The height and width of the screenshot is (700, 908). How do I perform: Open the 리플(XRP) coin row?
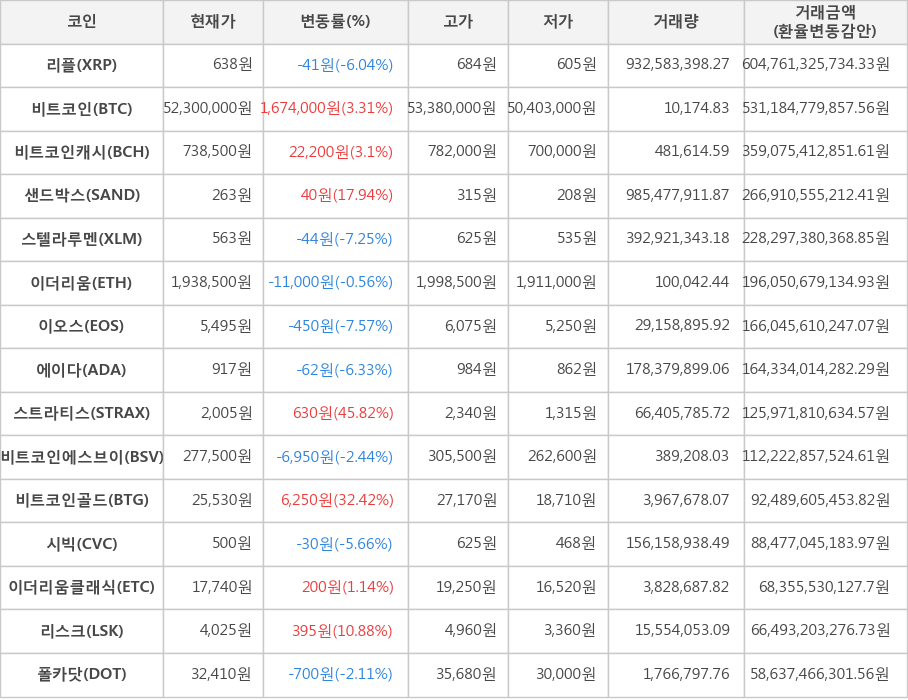(82, 65)
